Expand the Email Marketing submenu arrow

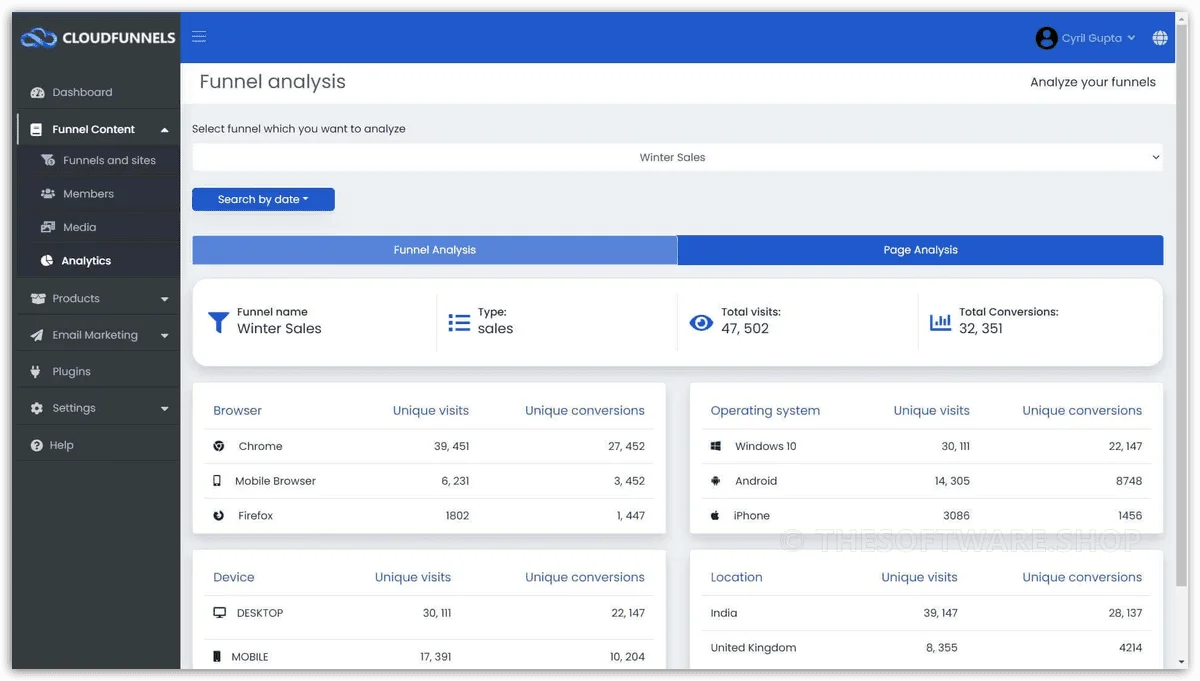(164, 336)
